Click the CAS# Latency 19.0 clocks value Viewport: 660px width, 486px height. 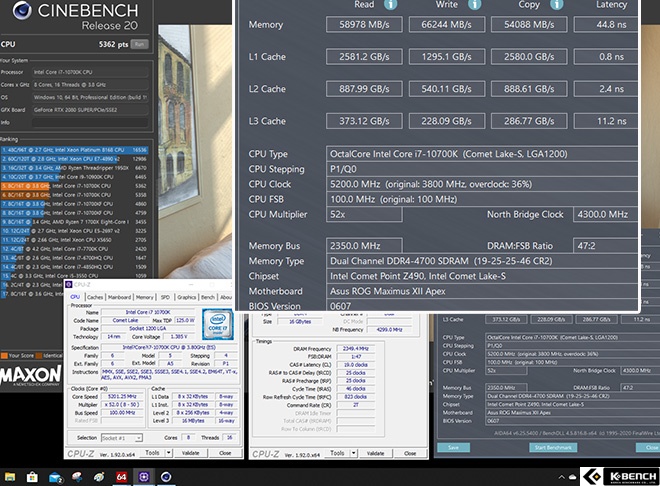[356, 365]
